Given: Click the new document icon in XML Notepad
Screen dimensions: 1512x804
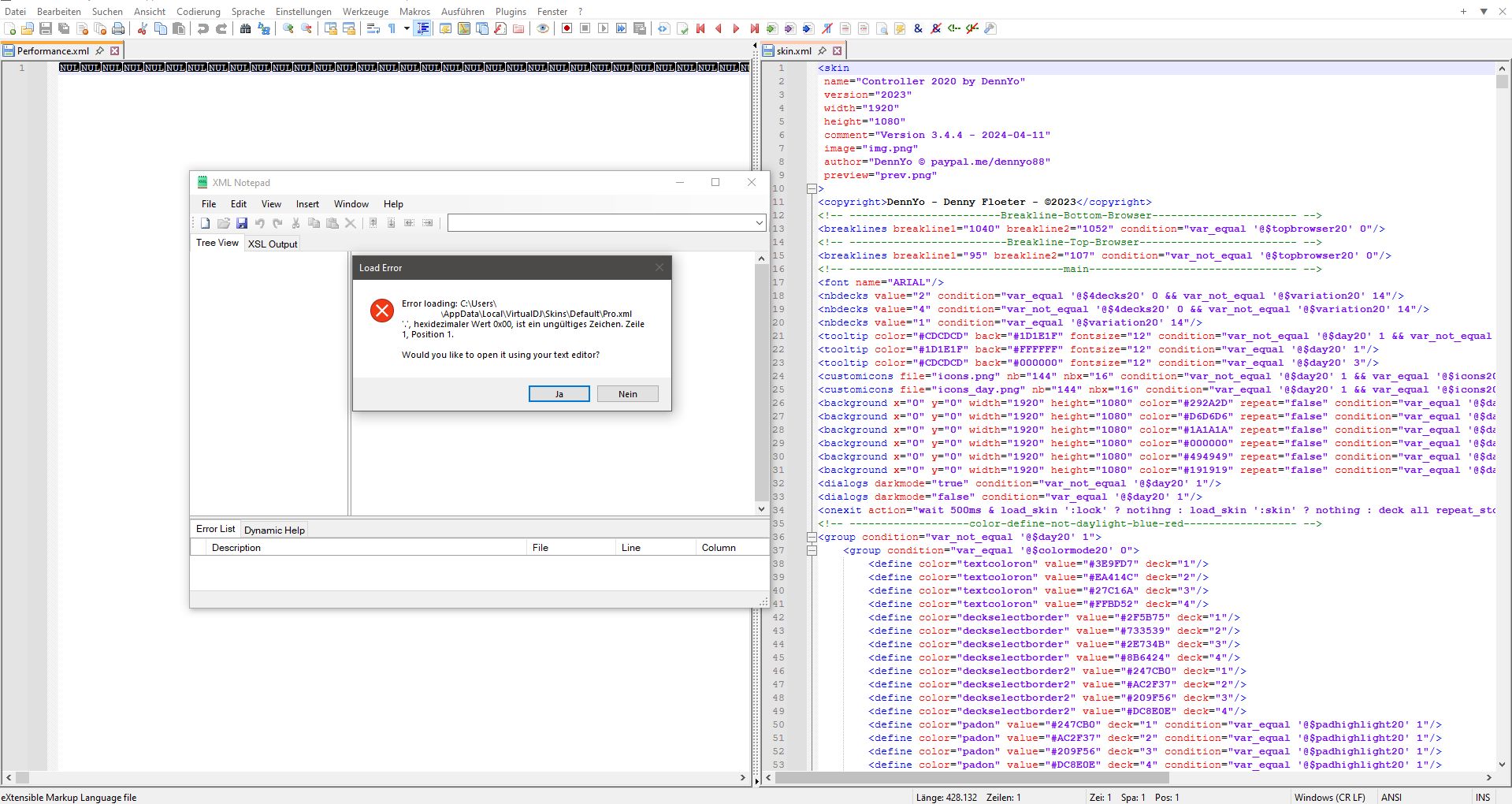Looking at the screenshot, I should [205, 223].
